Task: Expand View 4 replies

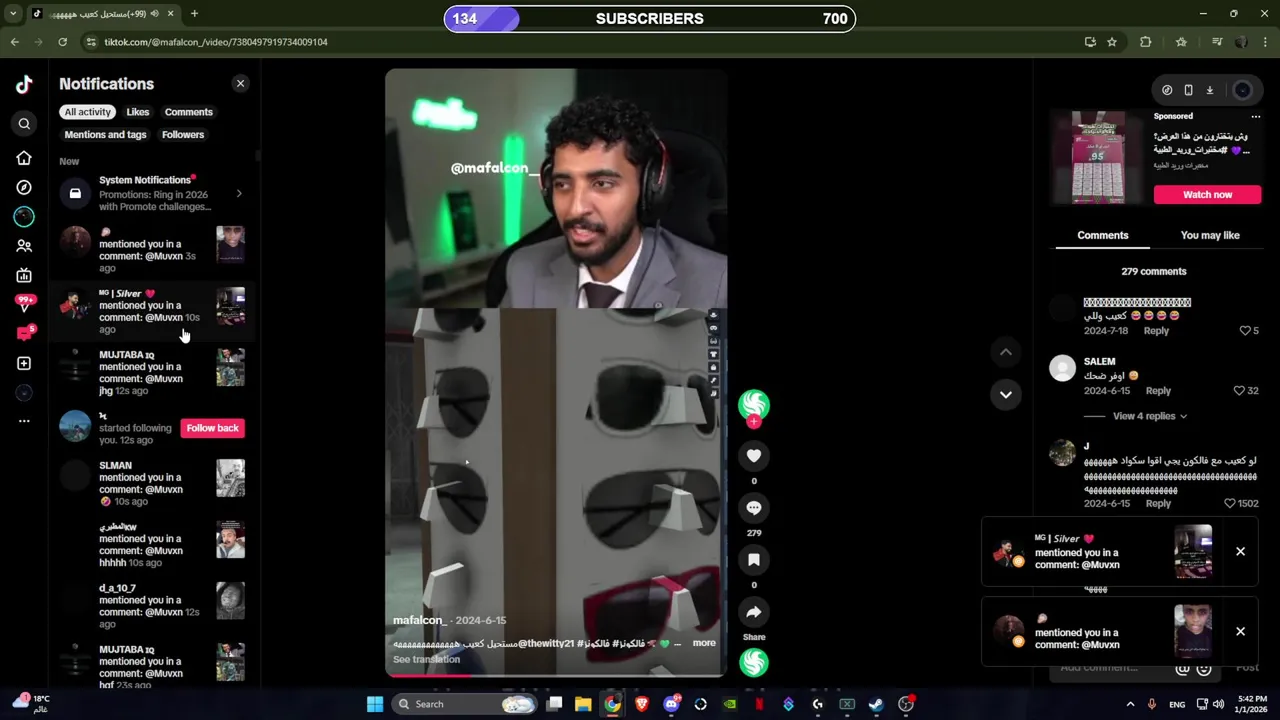Action: [x=1150, y=416]
